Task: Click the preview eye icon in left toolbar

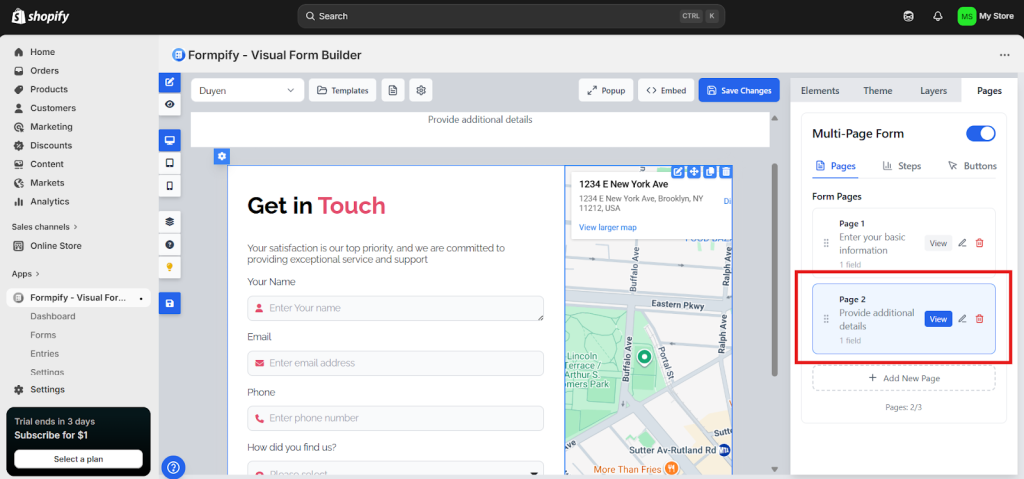Action: click(x=170, y=104)
